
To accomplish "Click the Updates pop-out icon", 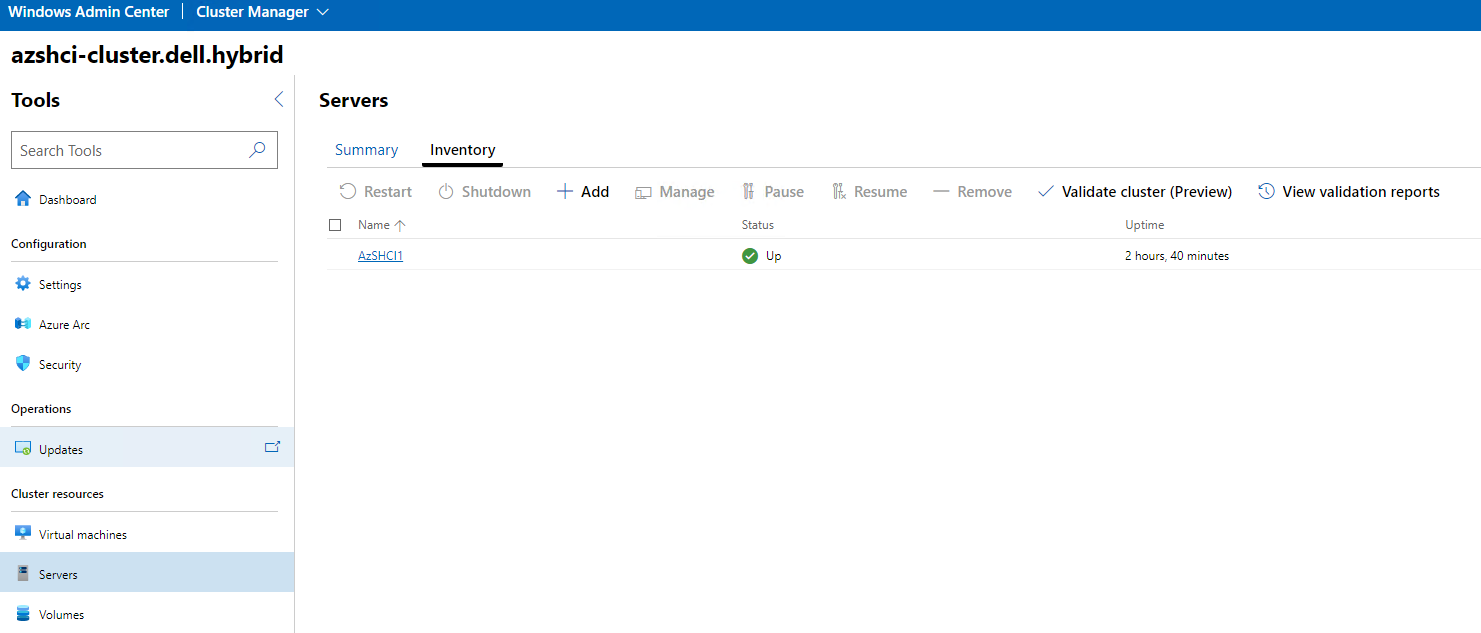I will click(272, 447).
